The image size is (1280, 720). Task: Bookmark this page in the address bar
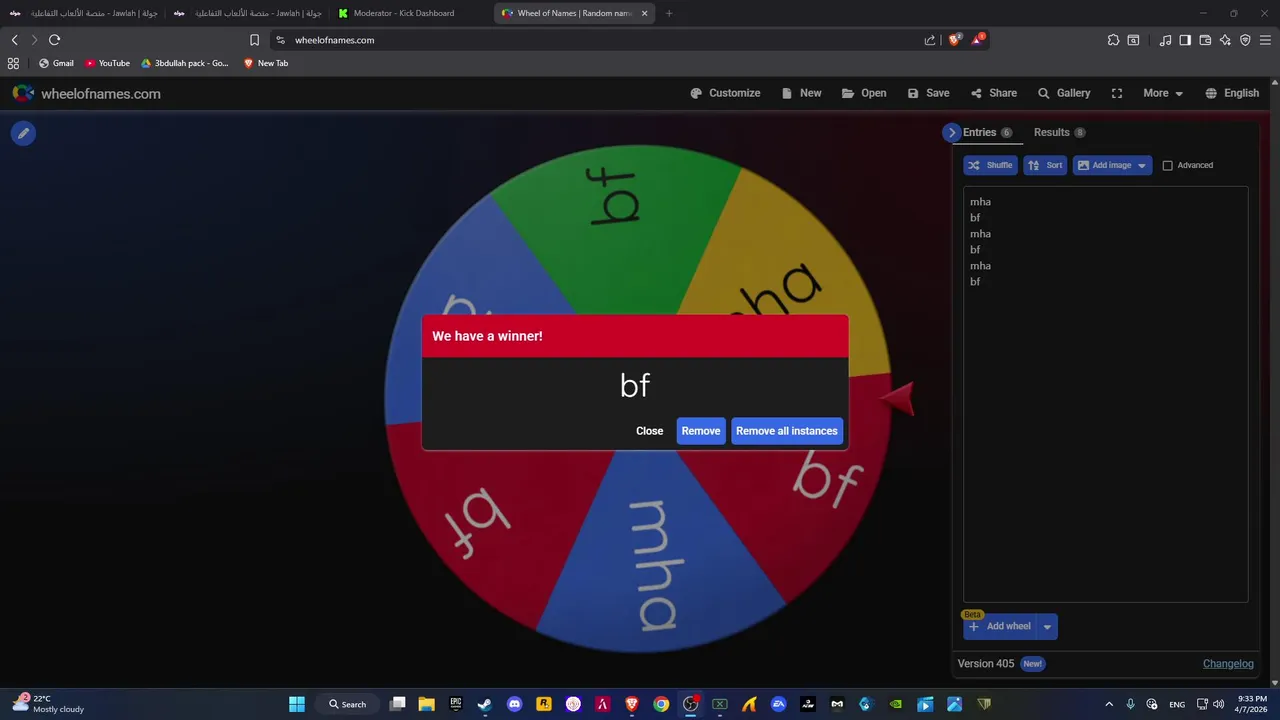[x=254, y=40]
